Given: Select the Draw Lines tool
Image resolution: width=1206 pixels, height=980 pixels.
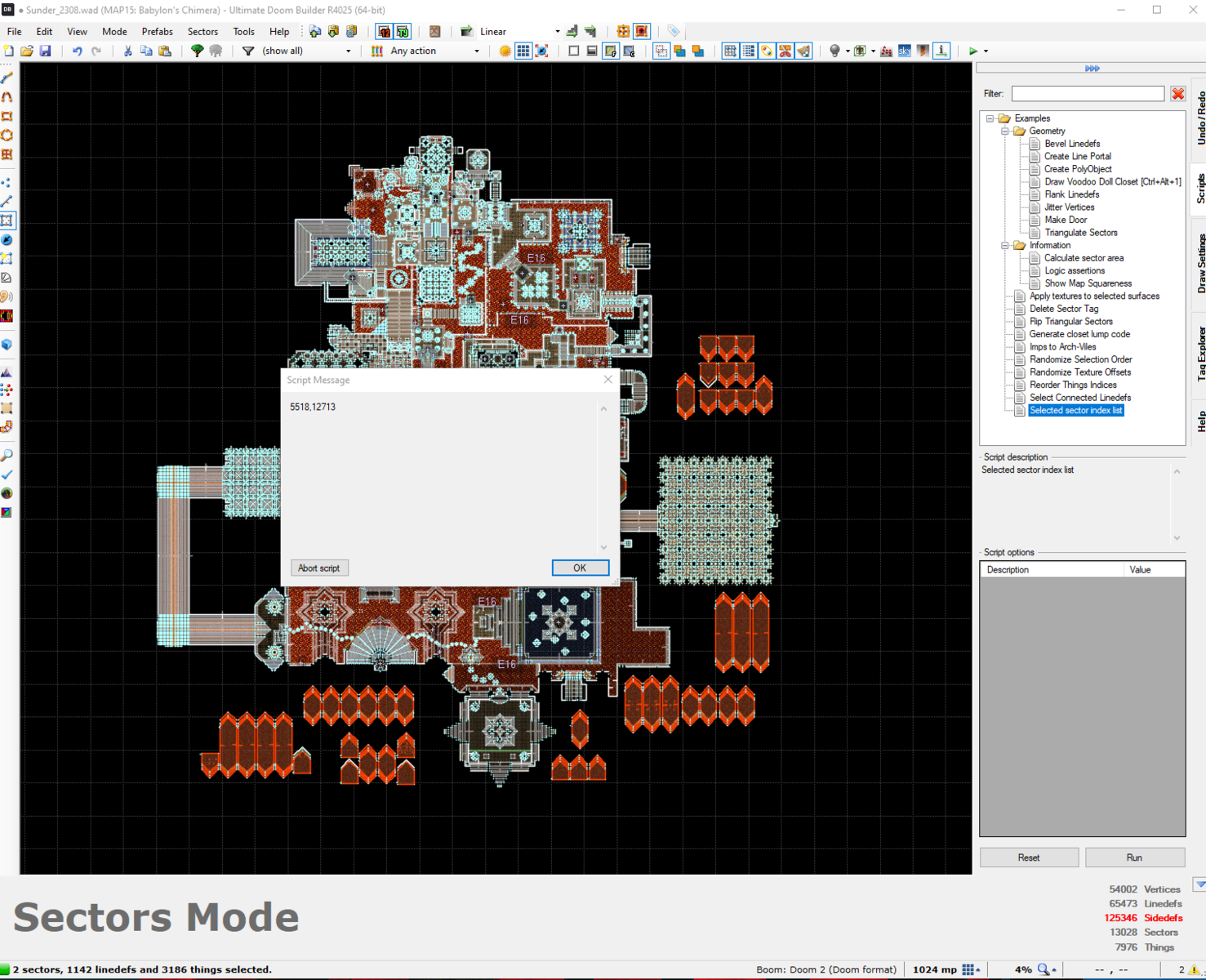Looking at the screenshot, I should click(7, 78).
